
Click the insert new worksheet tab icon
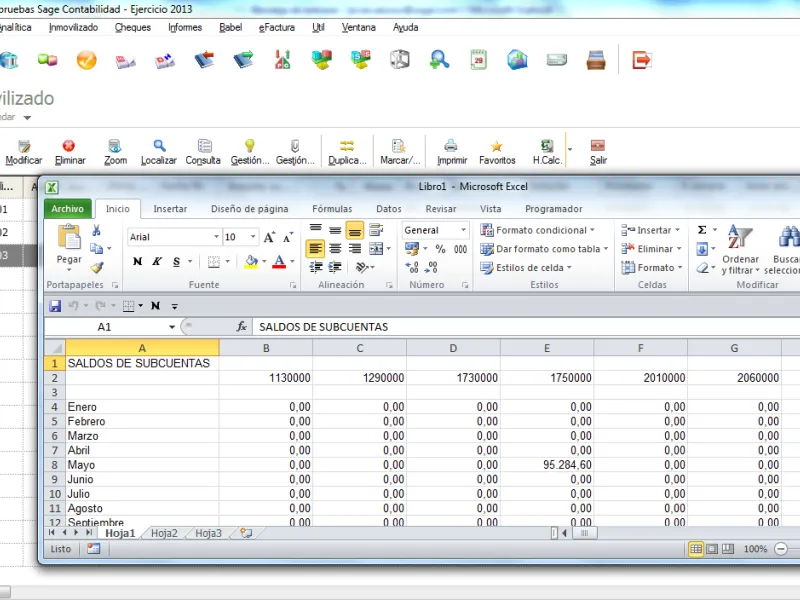[x=246, y=533]
